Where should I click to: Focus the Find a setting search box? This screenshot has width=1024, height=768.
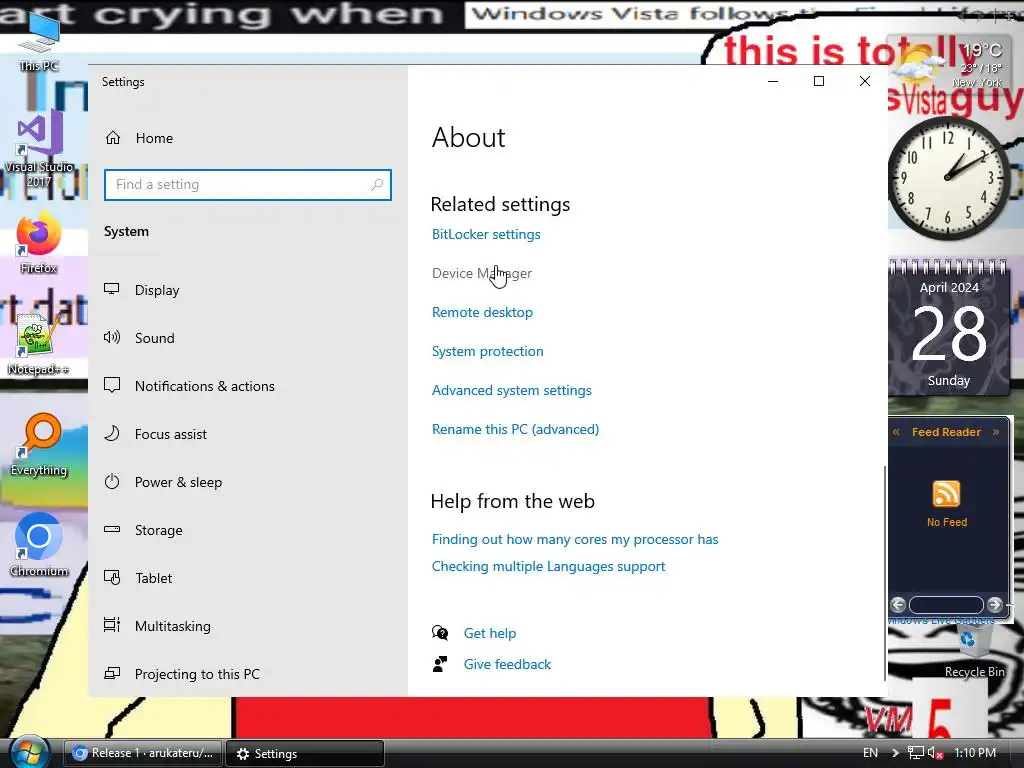[x=248, y=185]
